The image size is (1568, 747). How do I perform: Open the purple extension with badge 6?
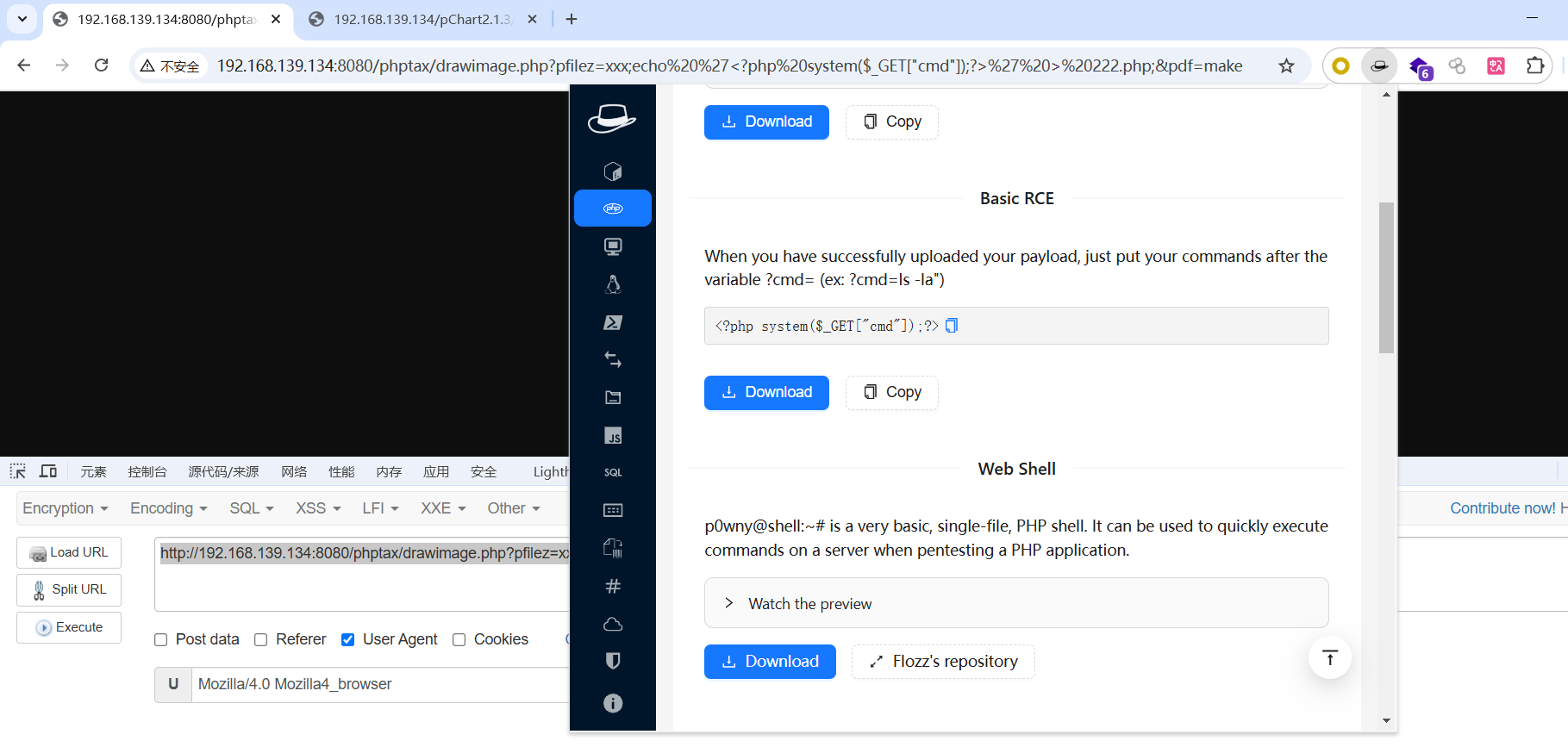[x=1419, y=66]
